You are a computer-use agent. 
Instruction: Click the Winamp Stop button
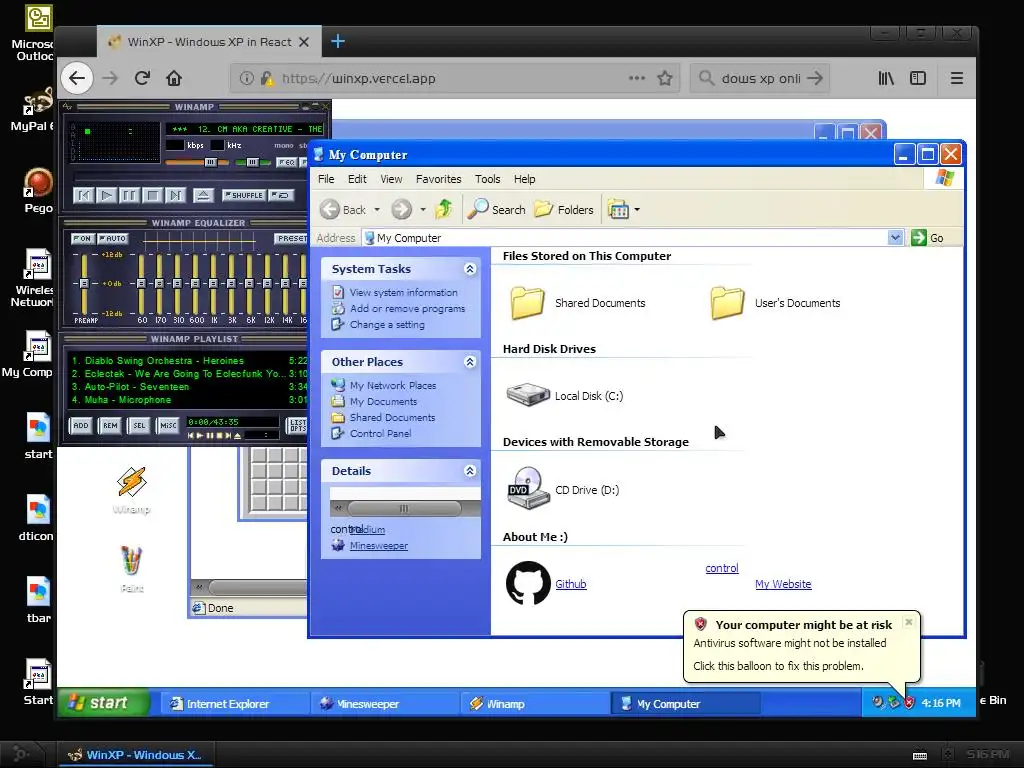click(152, 195)
